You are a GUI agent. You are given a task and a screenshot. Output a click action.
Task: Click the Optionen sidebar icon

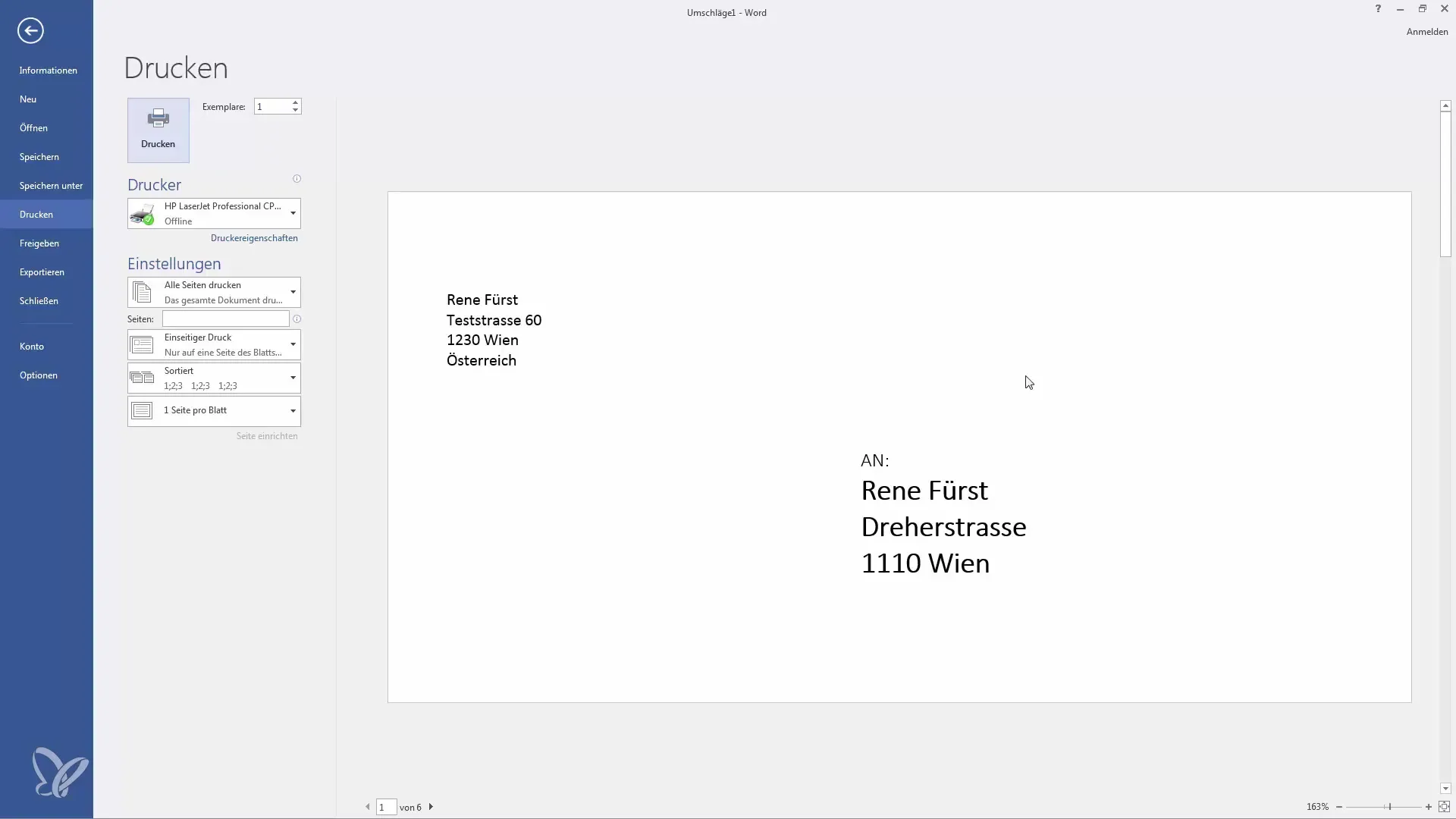tap(38, 375)
